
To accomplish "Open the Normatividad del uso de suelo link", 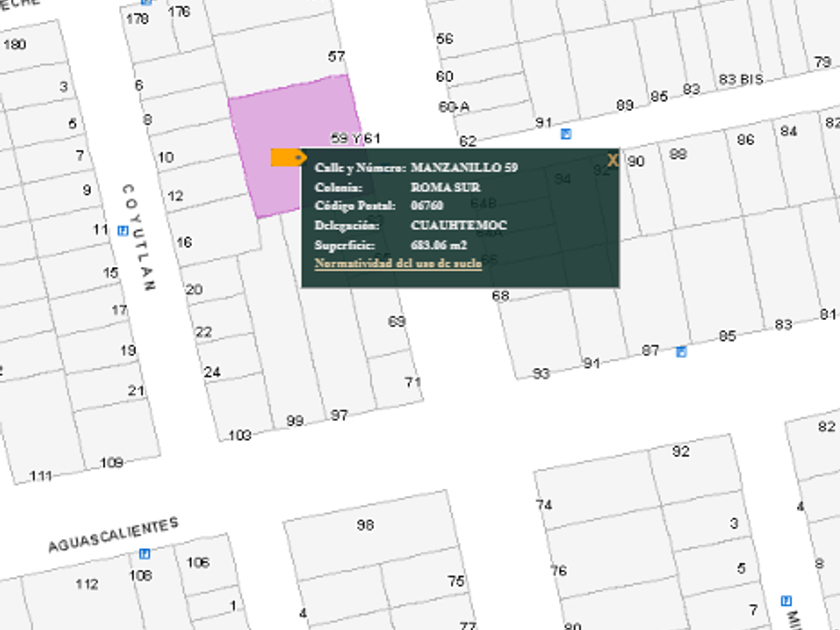I will pos(398,264).
